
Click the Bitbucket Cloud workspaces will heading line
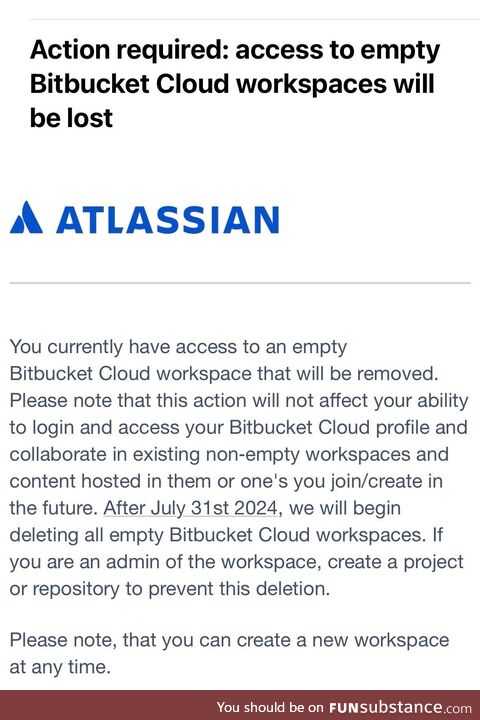tap(232, 84)
